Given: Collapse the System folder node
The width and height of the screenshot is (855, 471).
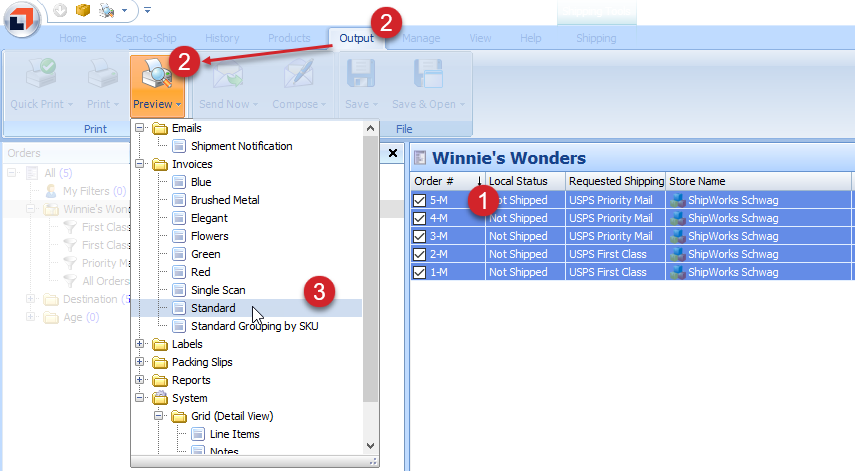Looking at the screenshot, I should [140, 397].
